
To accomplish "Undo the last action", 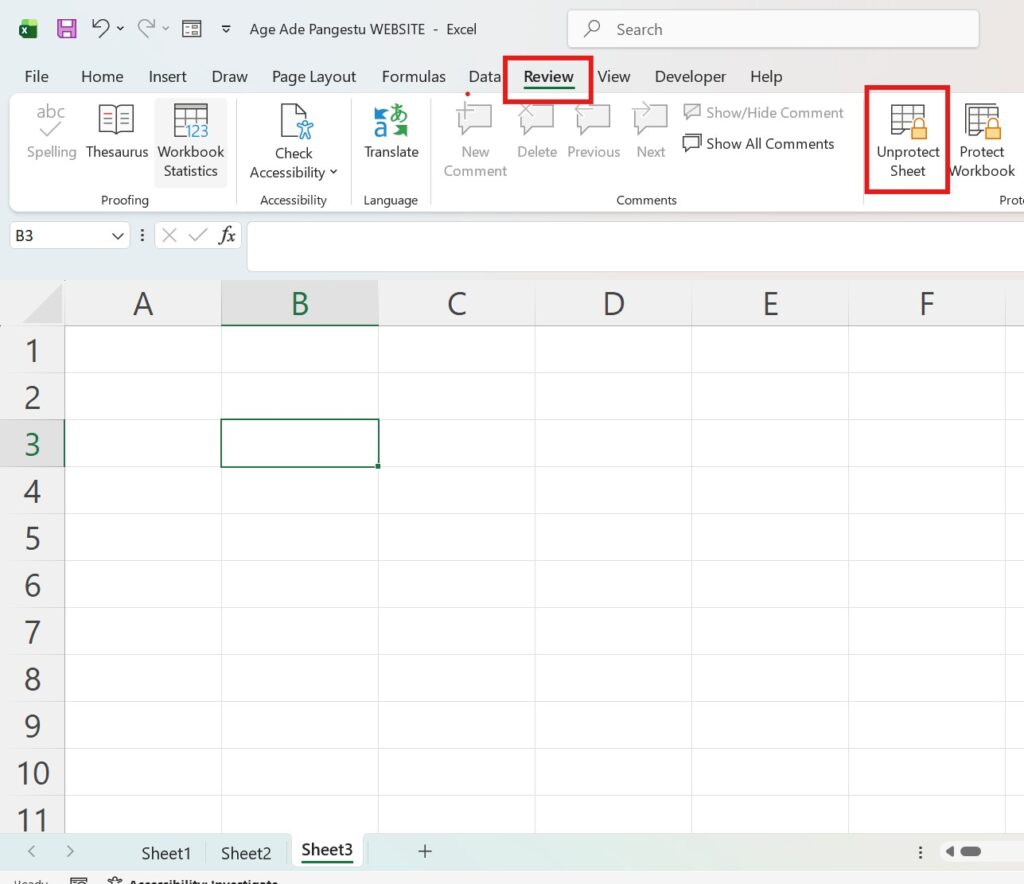I will click(x=100, y=29).
